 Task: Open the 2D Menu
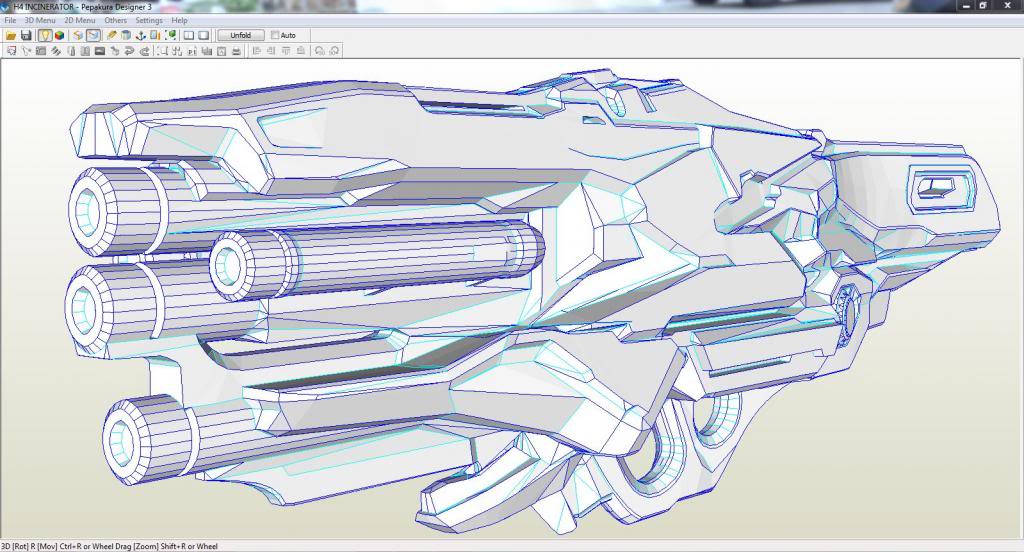[x=80, y=20]
